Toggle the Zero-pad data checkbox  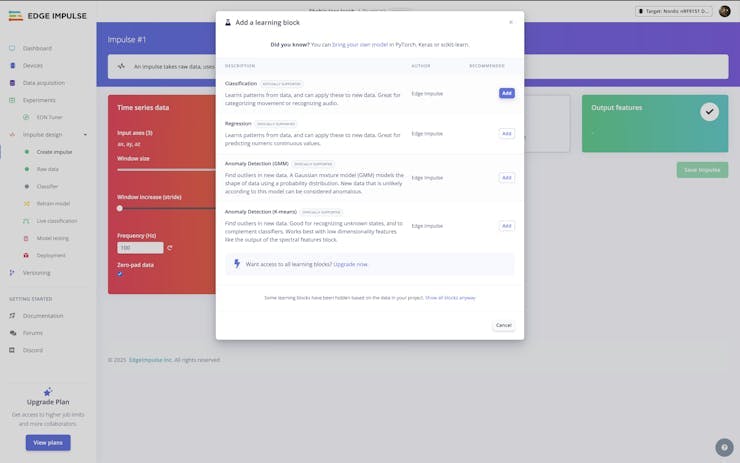(x=120, y=274)
